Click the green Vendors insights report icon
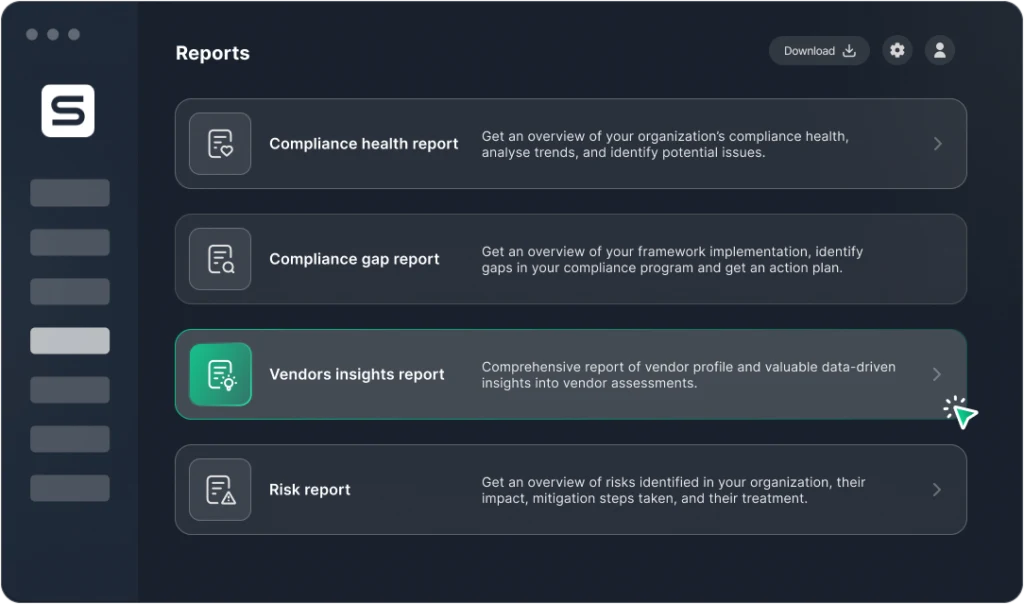The height and width of the screenshot is (604, 1024). pyautogui.click(x=220, y=375)
